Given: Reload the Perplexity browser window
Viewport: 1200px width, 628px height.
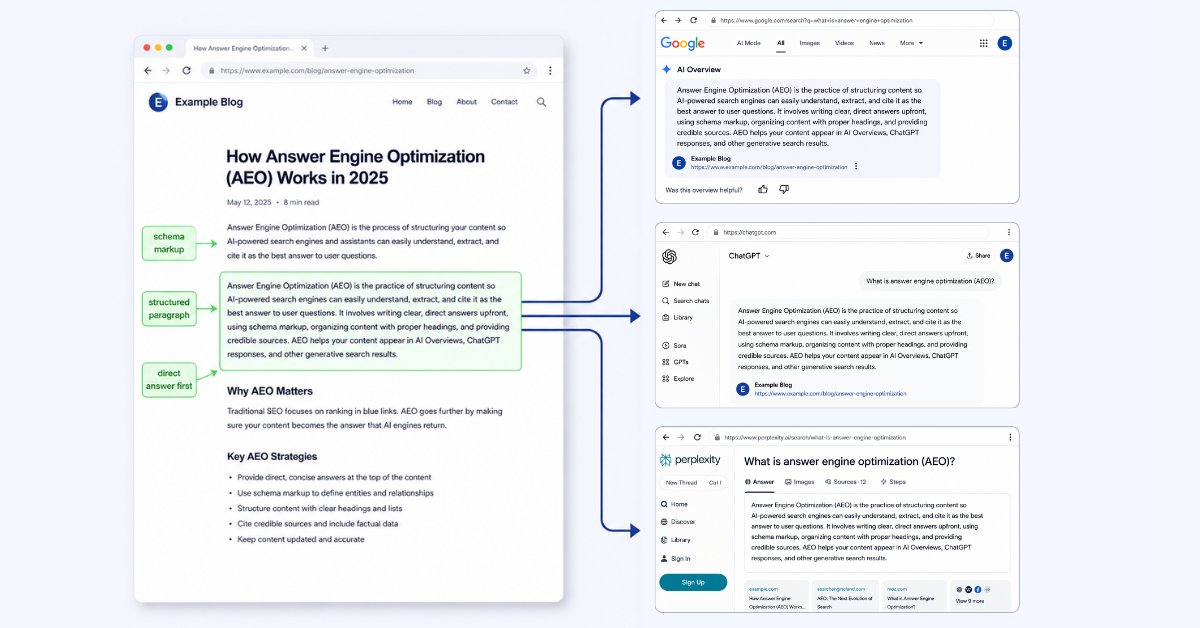Looking at the screenshot, I should tap(695, 437).
